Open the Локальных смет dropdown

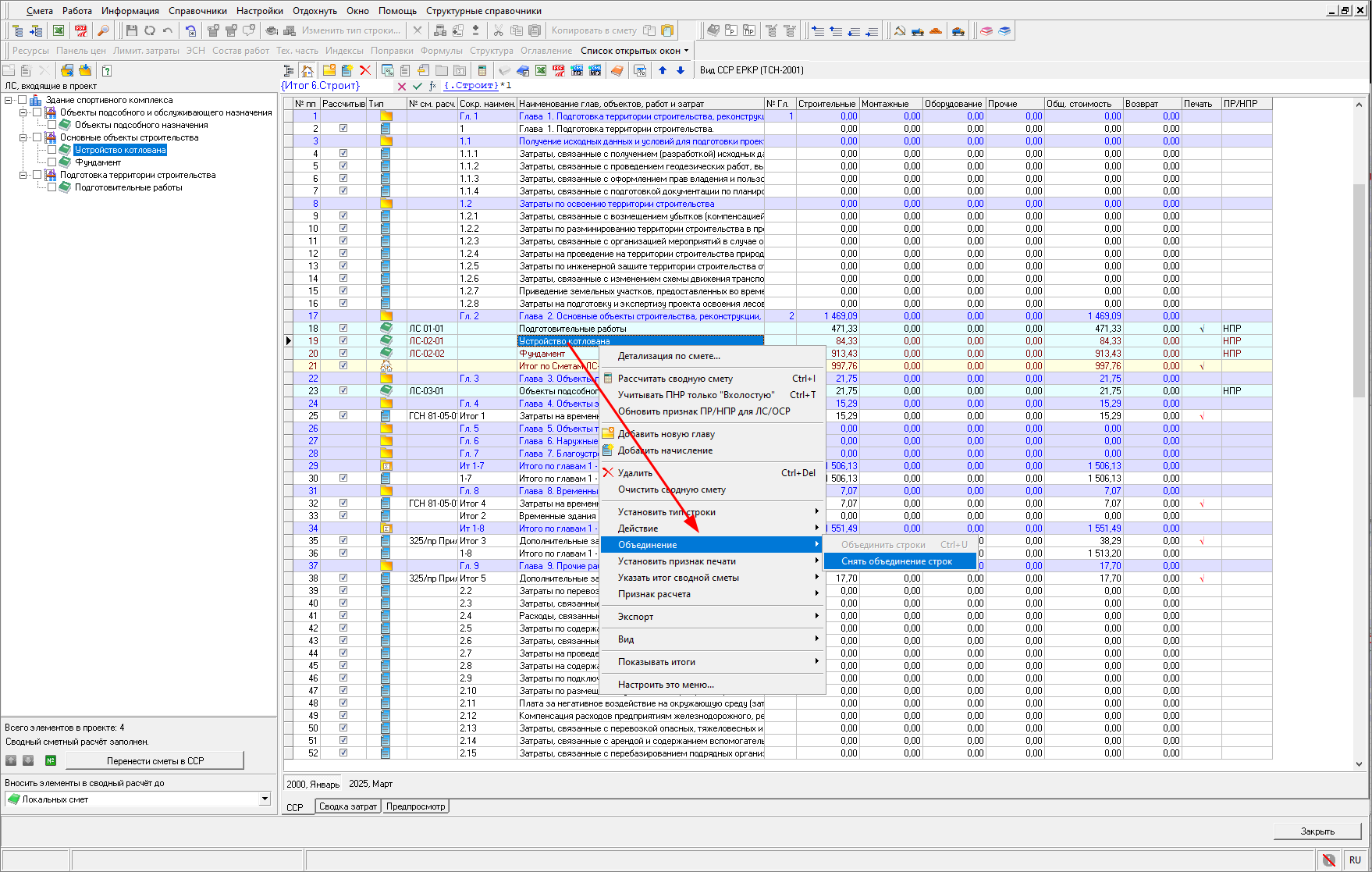coord(265,799)
